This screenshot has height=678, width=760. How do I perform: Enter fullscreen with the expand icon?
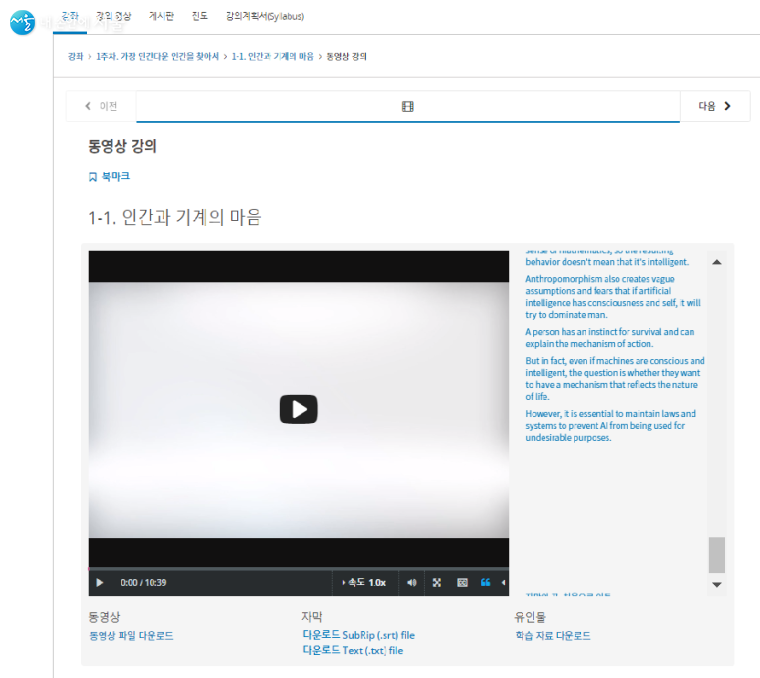pos(437,582)
